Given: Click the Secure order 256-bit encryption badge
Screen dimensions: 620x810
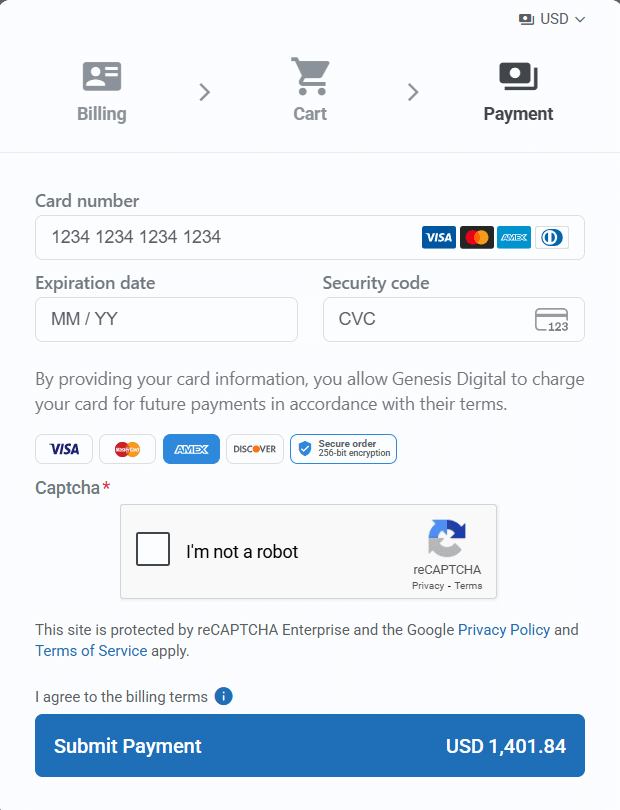Looking at the screenshot, I should [x=343, y=449].
